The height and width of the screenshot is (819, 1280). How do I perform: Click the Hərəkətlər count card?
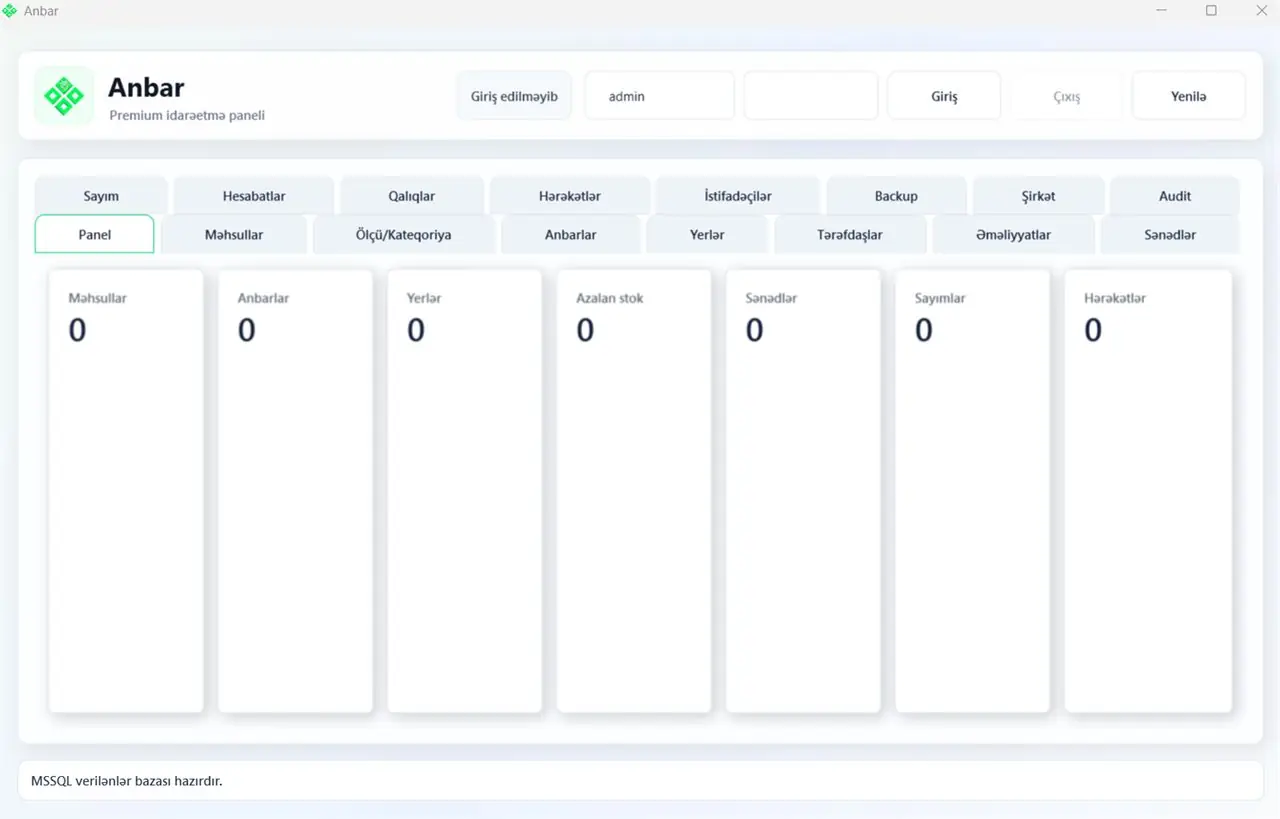(1148, 491)
